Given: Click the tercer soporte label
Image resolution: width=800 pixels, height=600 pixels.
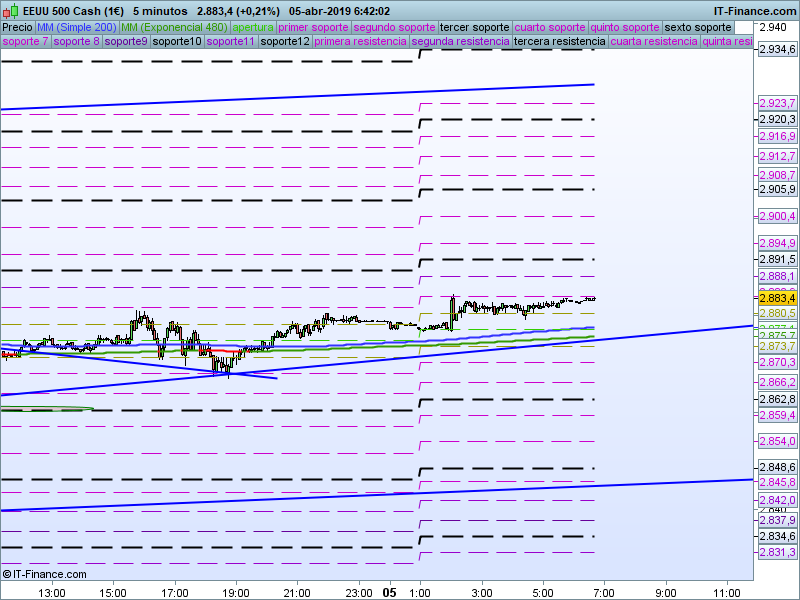Looking at the screenshot, I should tap(474, 28).
